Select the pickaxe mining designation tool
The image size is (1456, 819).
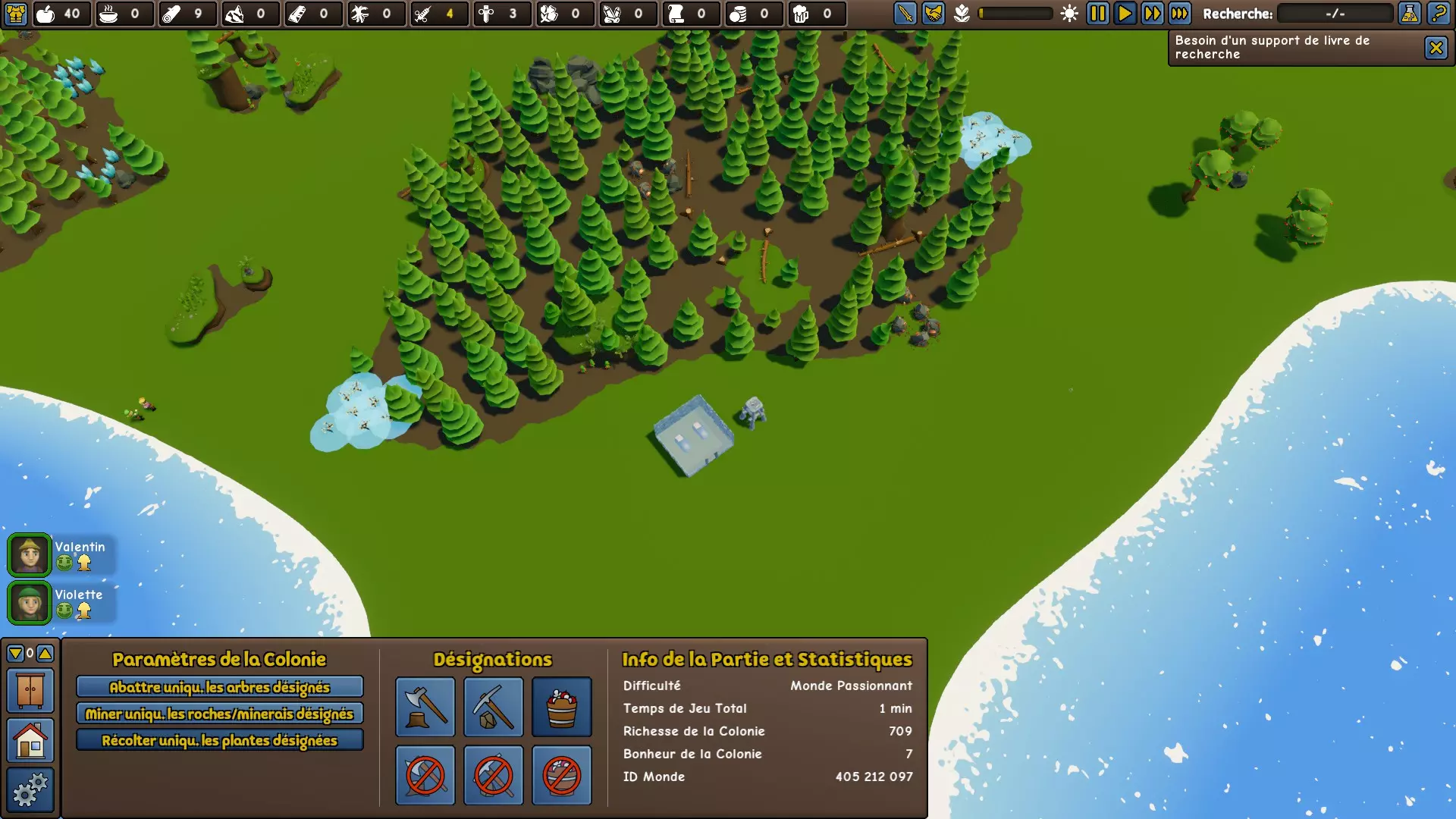coord(493,707)
